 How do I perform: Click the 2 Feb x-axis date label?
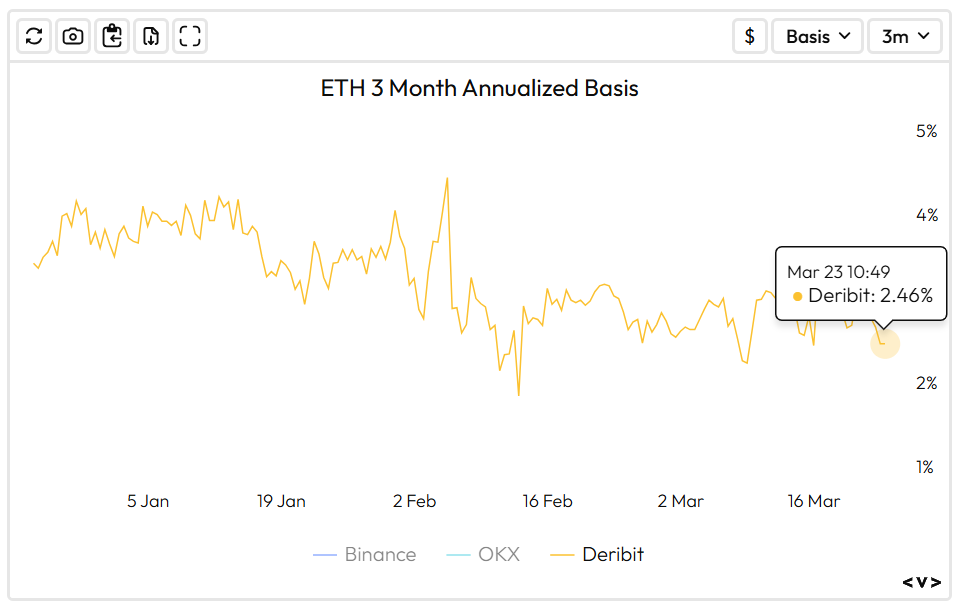414,501
